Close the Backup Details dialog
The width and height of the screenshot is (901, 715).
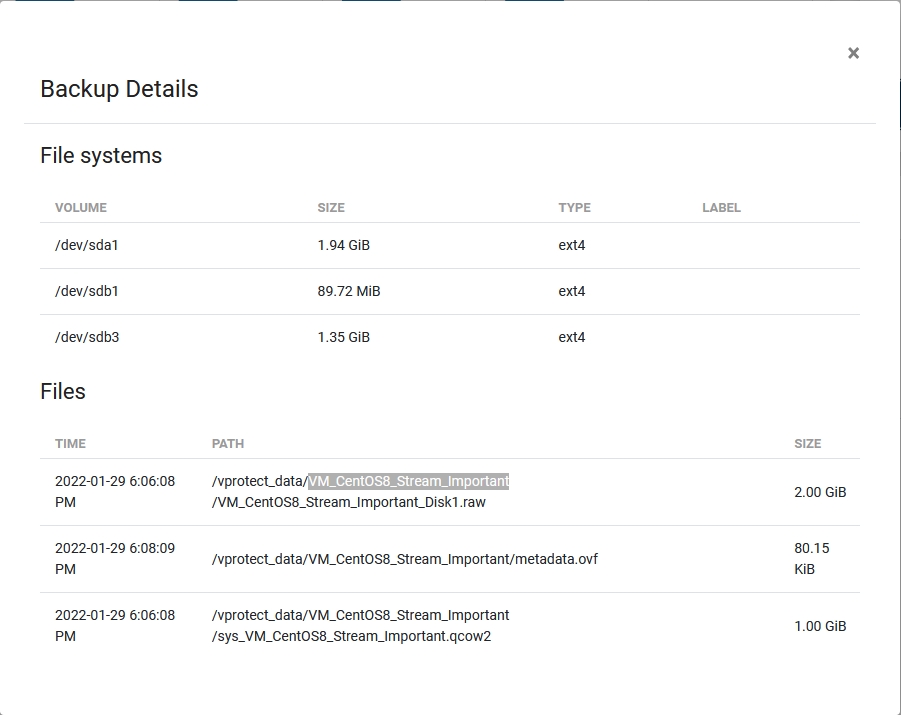coord(853,53)
